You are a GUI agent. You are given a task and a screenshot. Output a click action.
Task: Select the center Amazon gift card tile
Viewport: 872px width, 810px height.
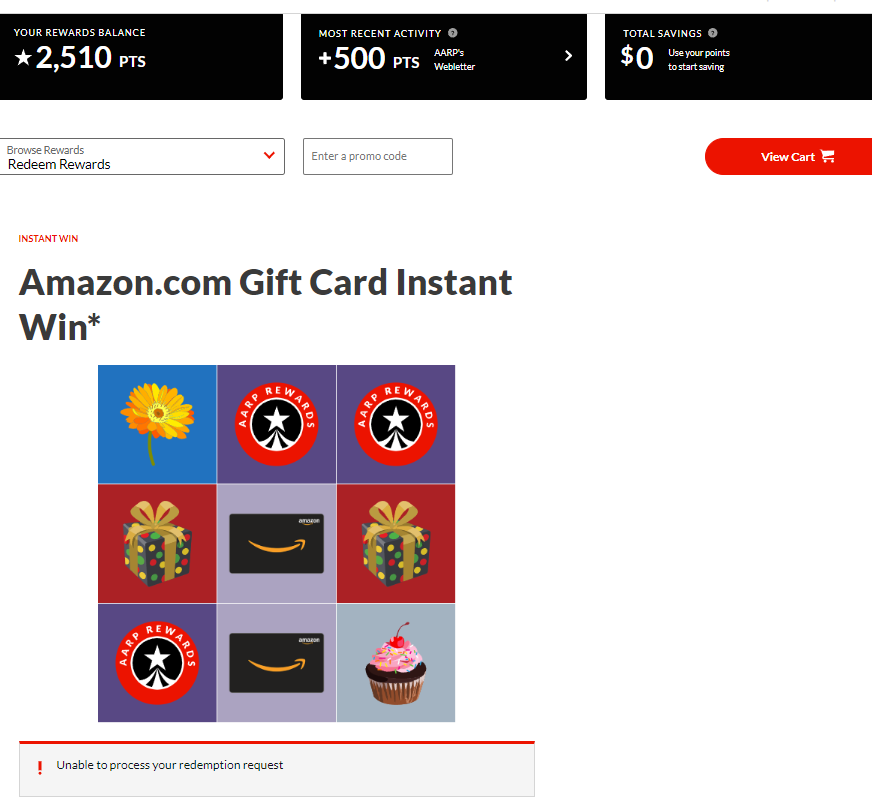[x=276, y=543]
